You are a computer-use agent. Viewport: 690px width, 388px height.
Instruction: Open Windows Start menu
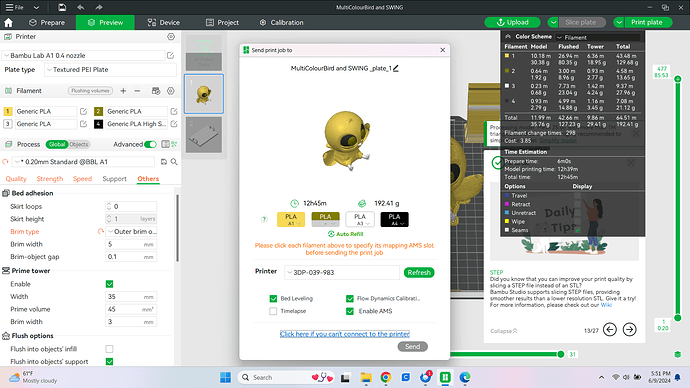[225, 377]
